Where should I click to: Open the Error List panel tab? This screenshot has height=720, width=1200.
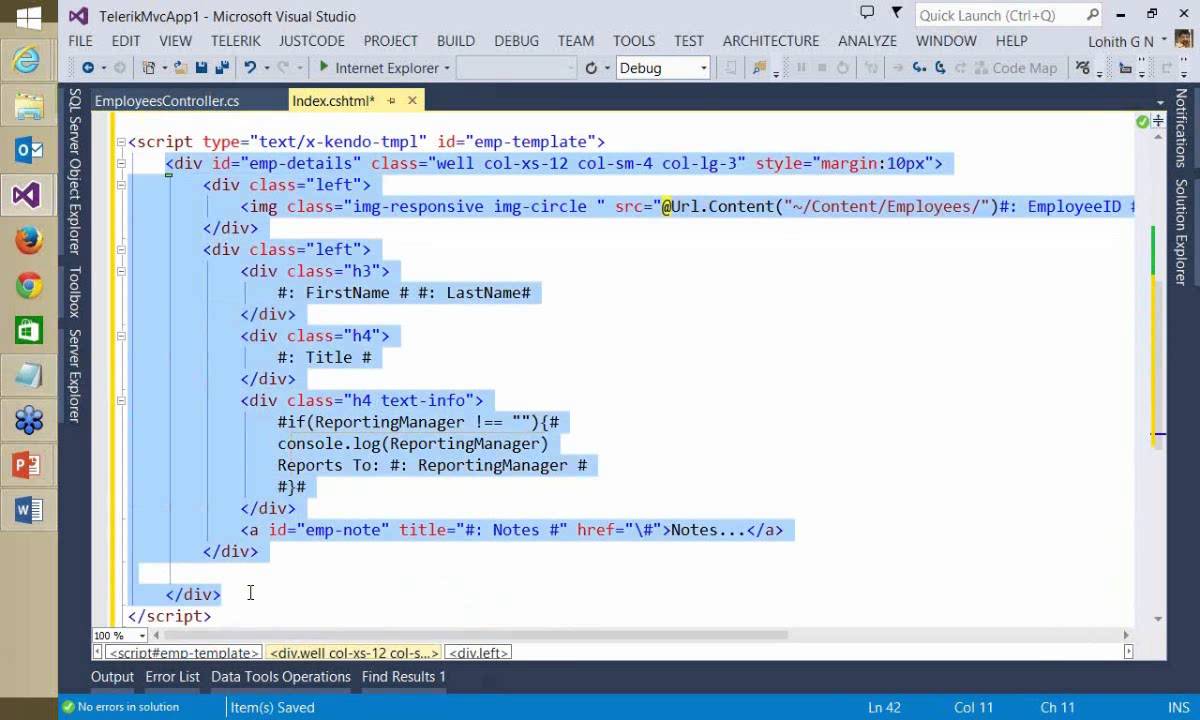point(172,677)
